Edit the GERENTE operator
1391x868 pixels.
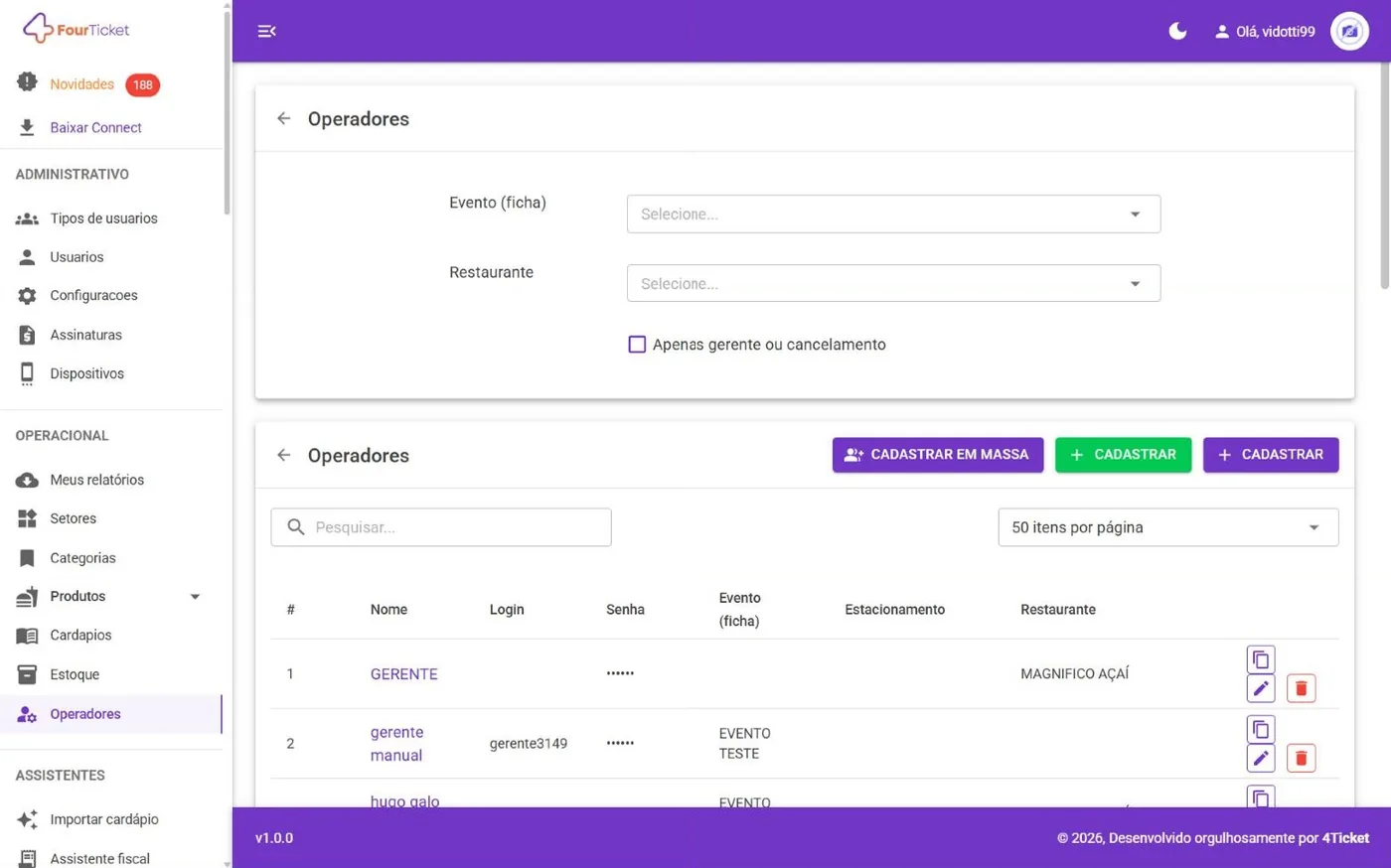1260,688
